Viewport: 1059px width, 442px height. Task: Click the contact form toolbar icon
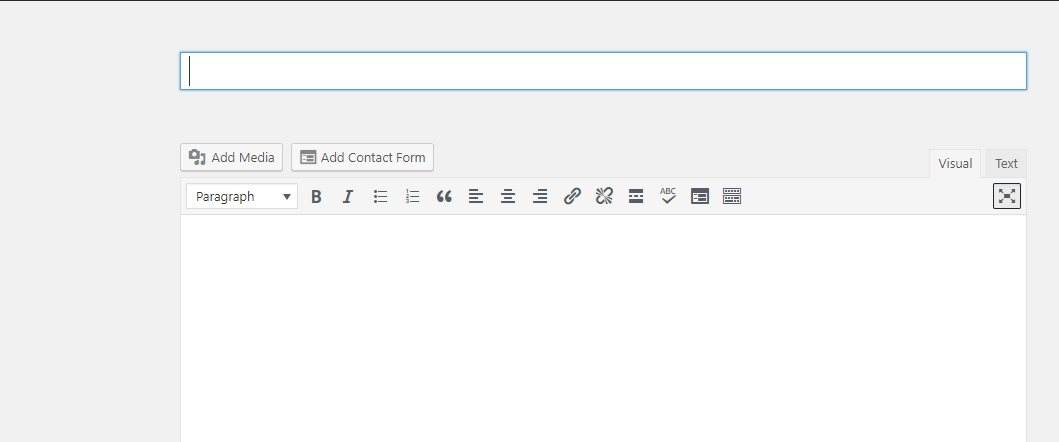[x=700, y=197]
